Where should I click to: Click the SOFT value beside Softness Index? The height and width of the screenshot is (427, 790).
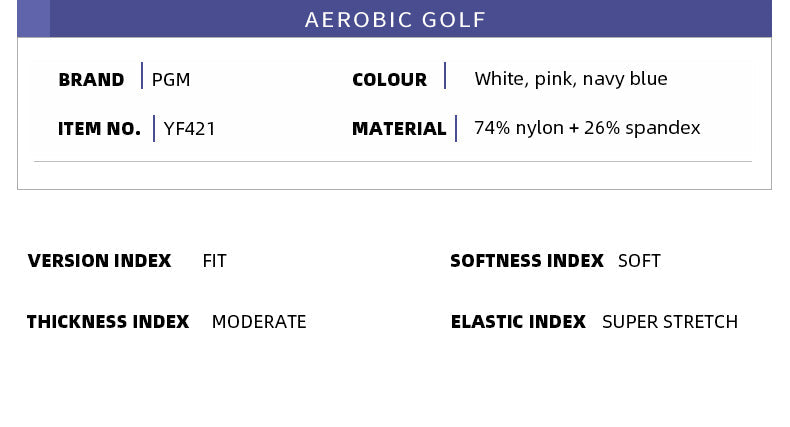639,261
